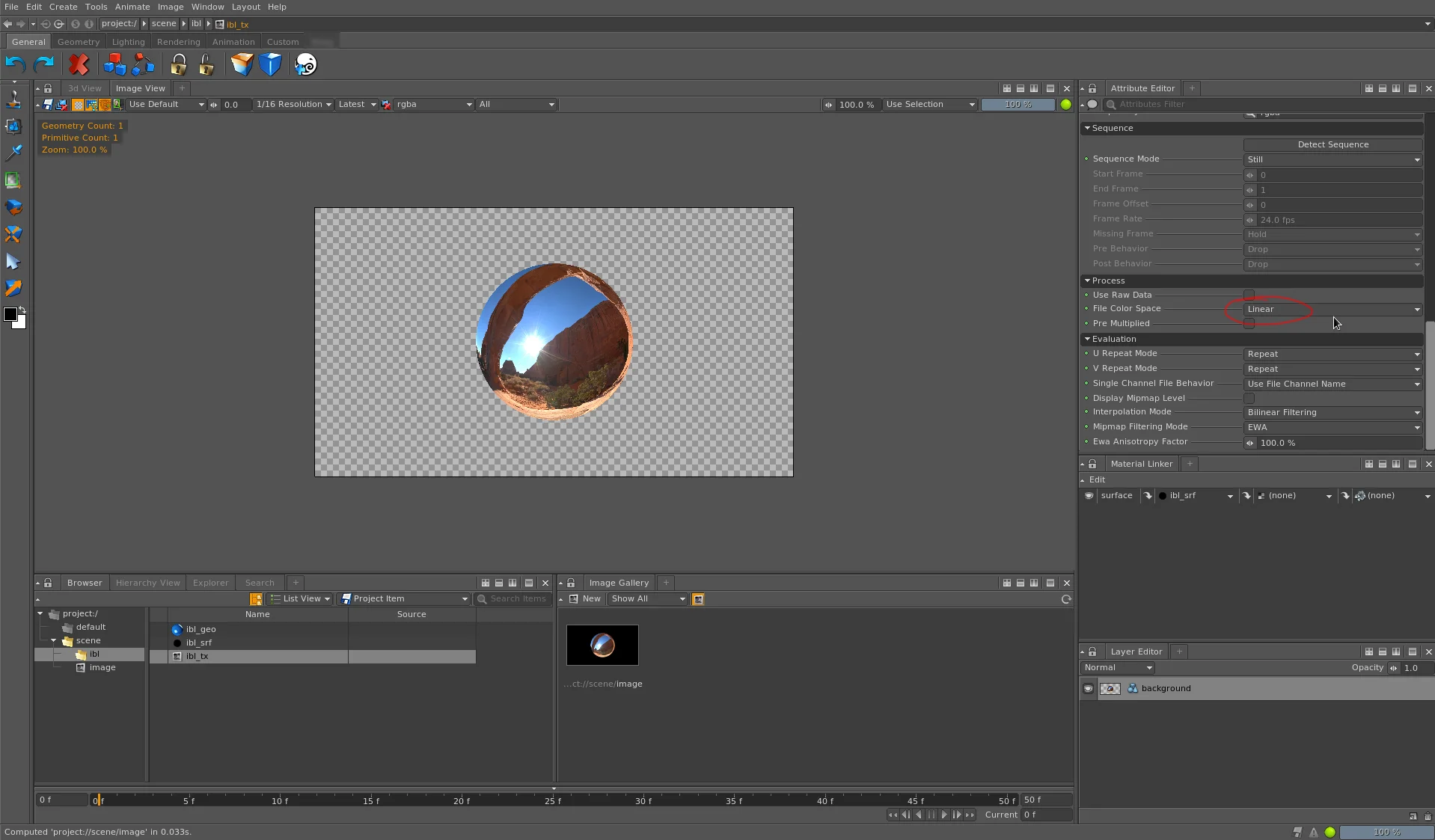Click the blue shield cube icon
The width and height of the screenshot is (1435, 840).
(x=270, y=64)
